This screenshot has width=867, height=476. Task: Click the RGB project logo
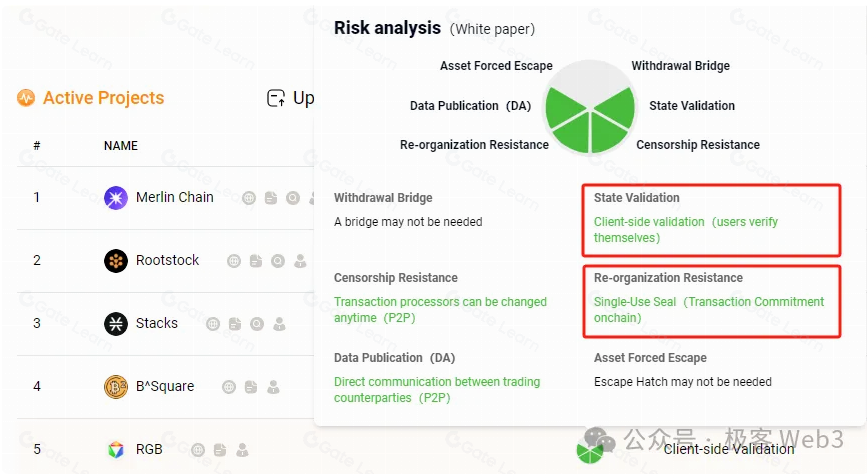point(116,450)
